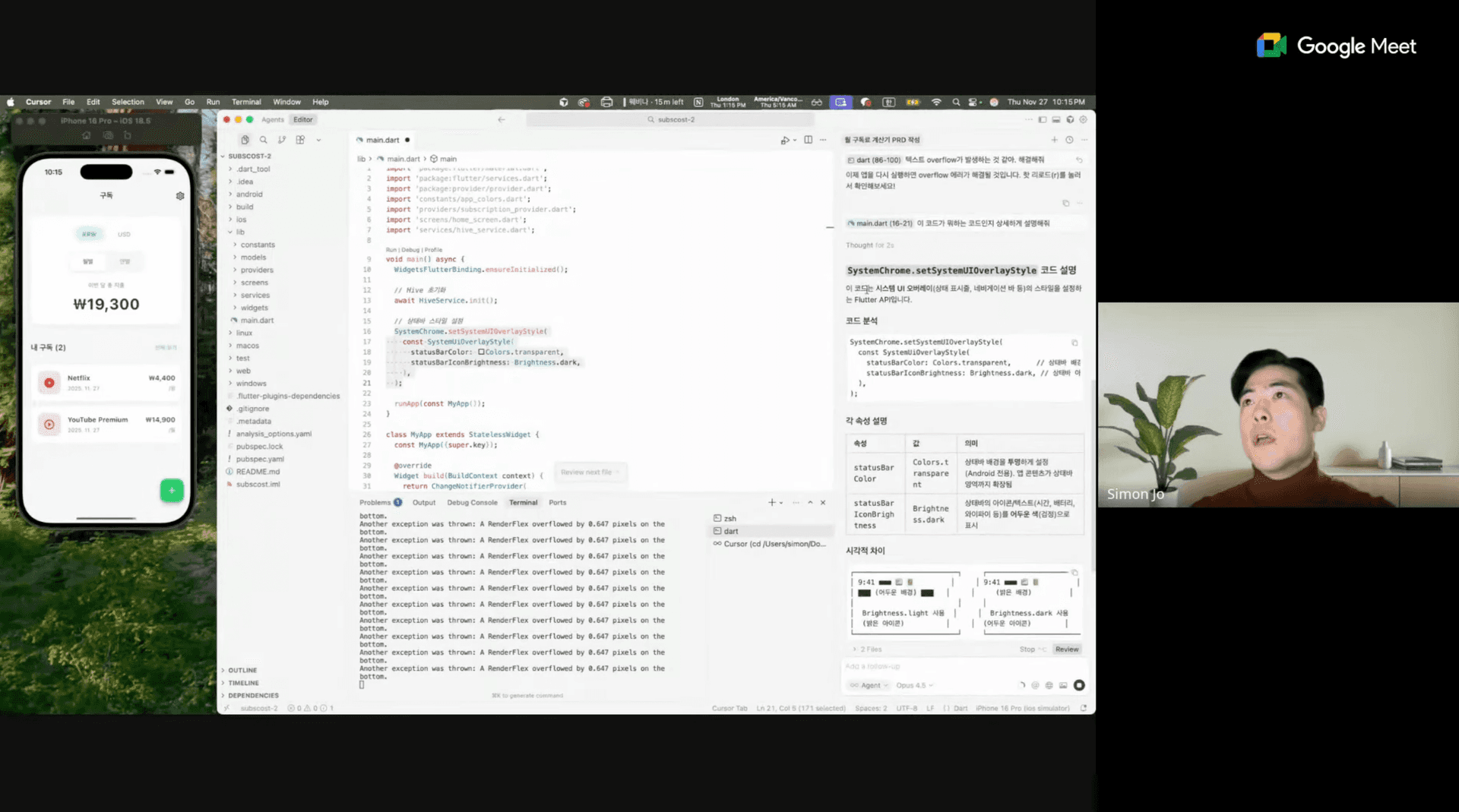This screenshot has height=812, width=1459.
Task: Expand the OUTLINE section
Action: coord(242,670)
